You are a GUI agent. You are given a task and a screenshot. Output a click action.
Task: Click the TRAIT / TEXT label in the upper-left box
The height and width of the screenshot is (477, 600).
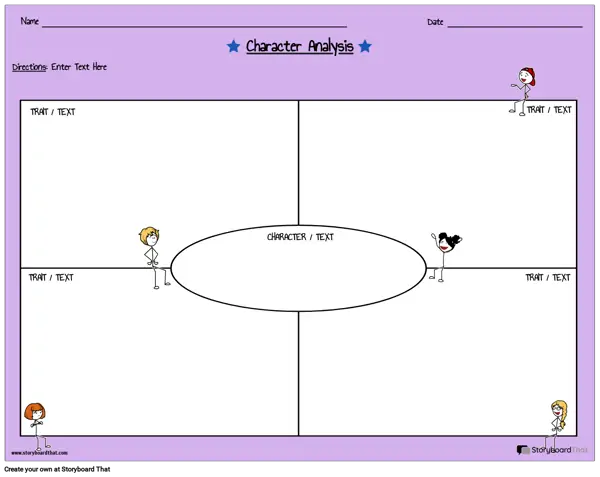(x=53, y=112)
